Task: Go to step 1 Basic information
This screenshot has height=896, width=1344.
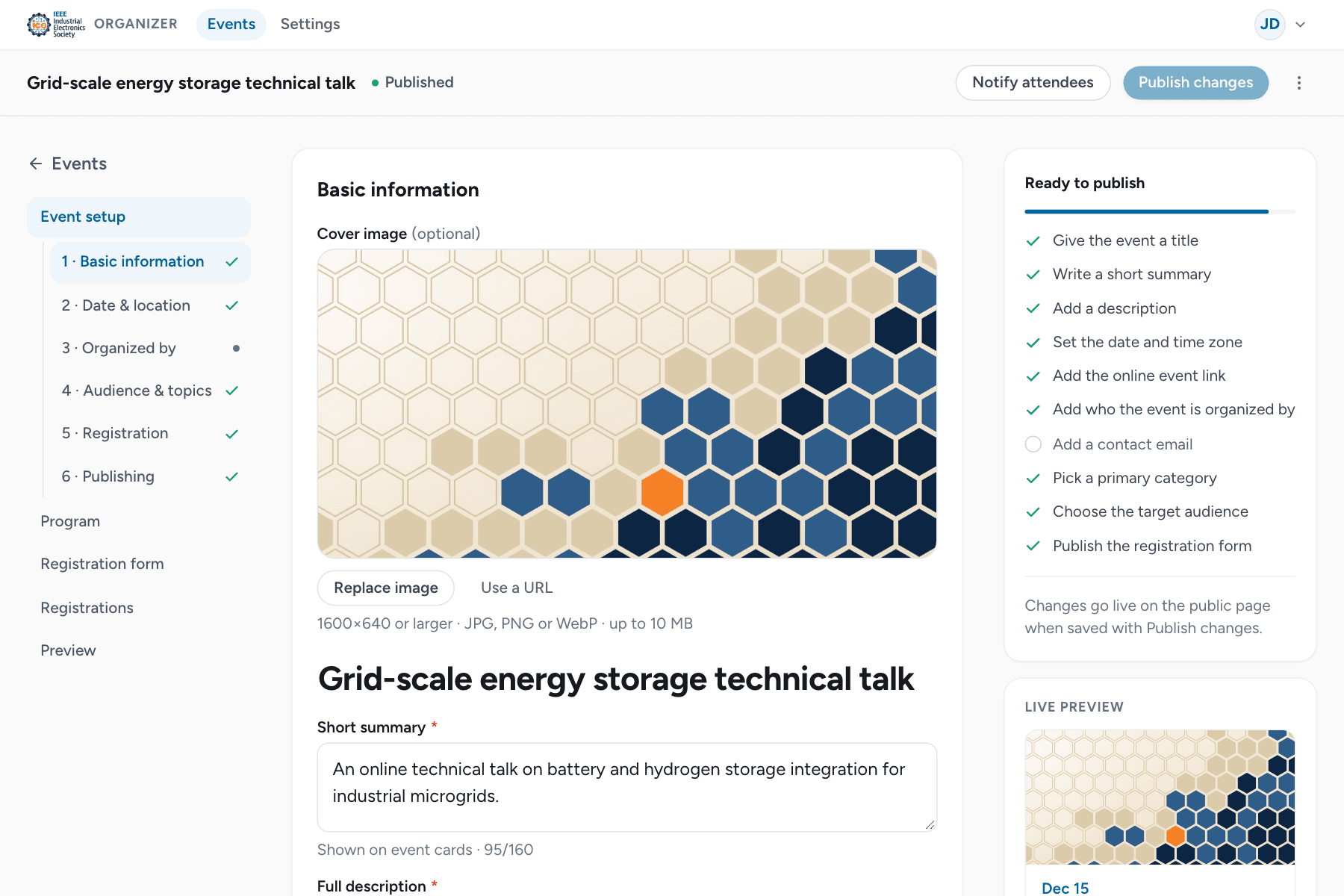Action: (x=150, y=261)
